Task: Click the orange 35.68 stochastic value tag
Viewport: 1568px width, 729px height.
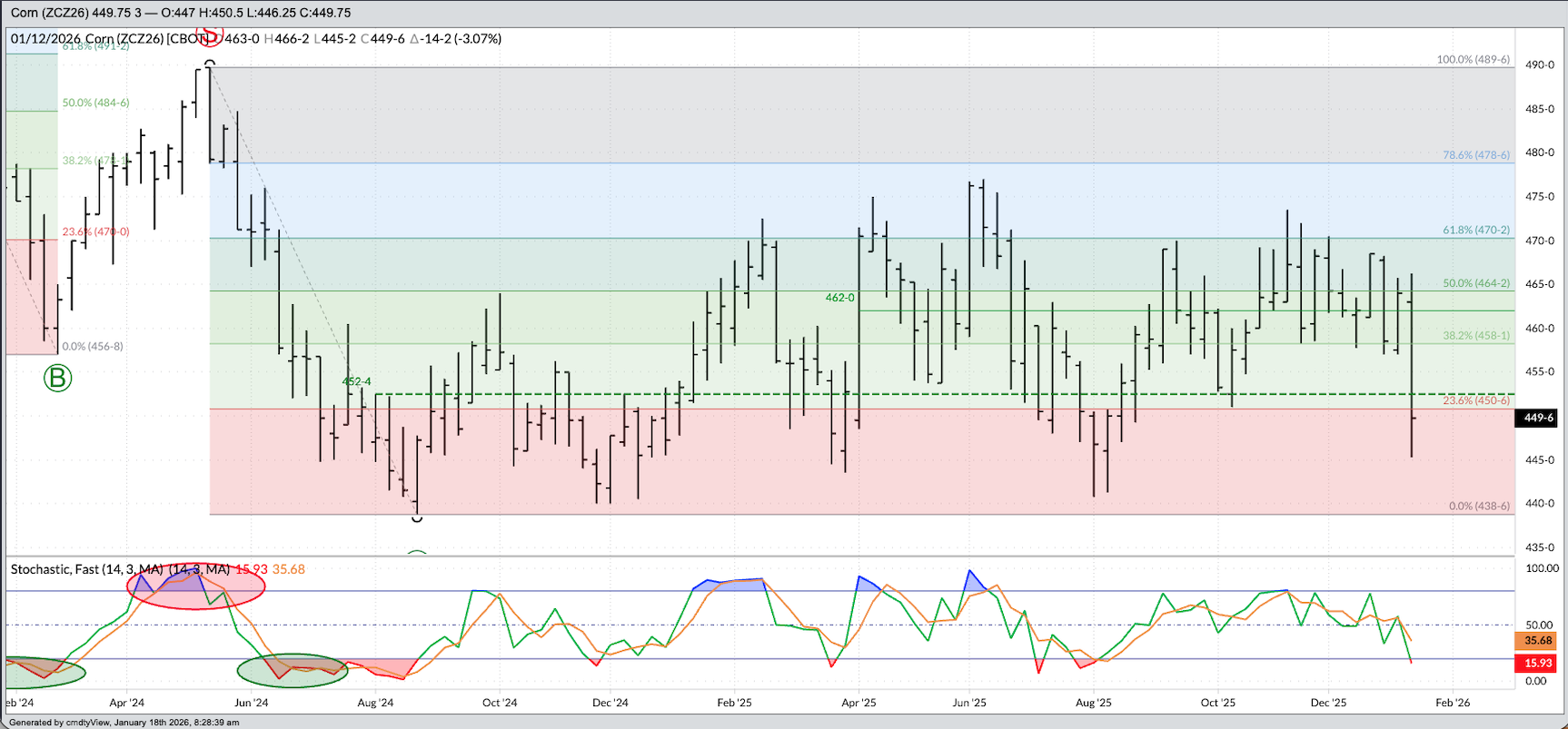Action: pyautogui.click(x=1537, y=641)
